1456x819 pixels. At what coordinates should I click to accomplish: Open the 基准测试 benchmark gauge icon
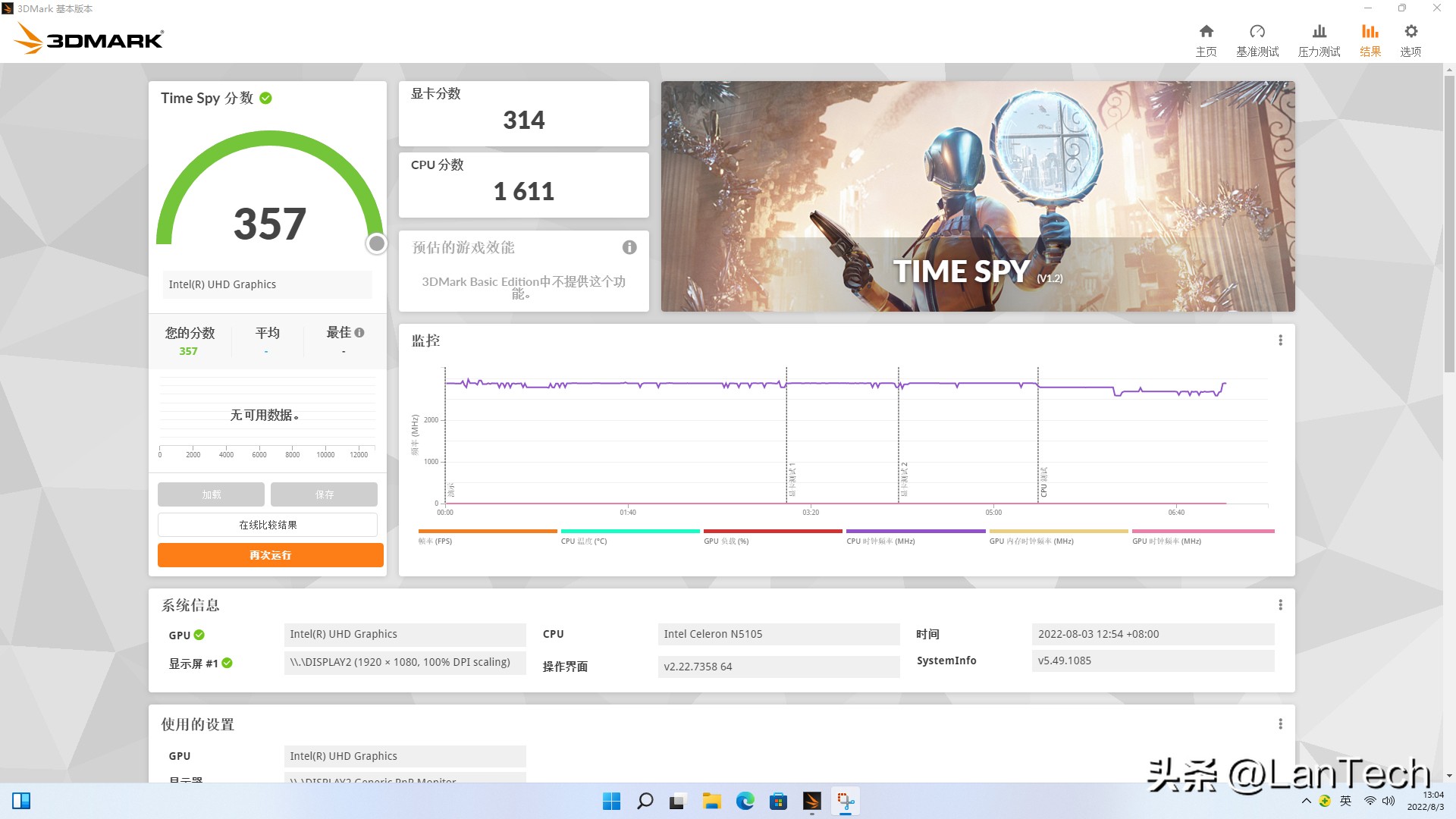click(x=1257, y=32)
